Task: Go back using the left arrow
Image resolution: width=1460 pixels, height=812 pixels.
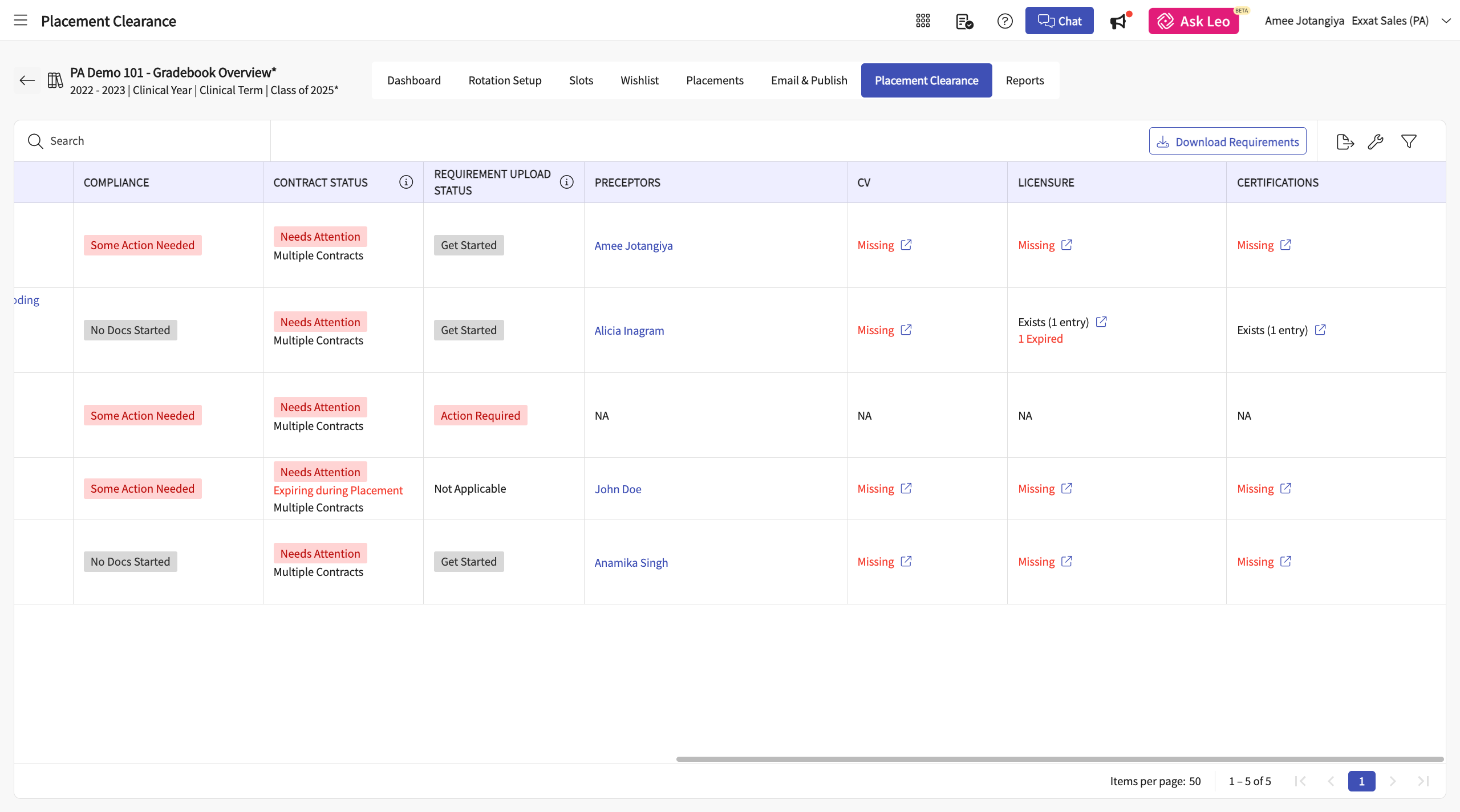Action: click(27, 80)
